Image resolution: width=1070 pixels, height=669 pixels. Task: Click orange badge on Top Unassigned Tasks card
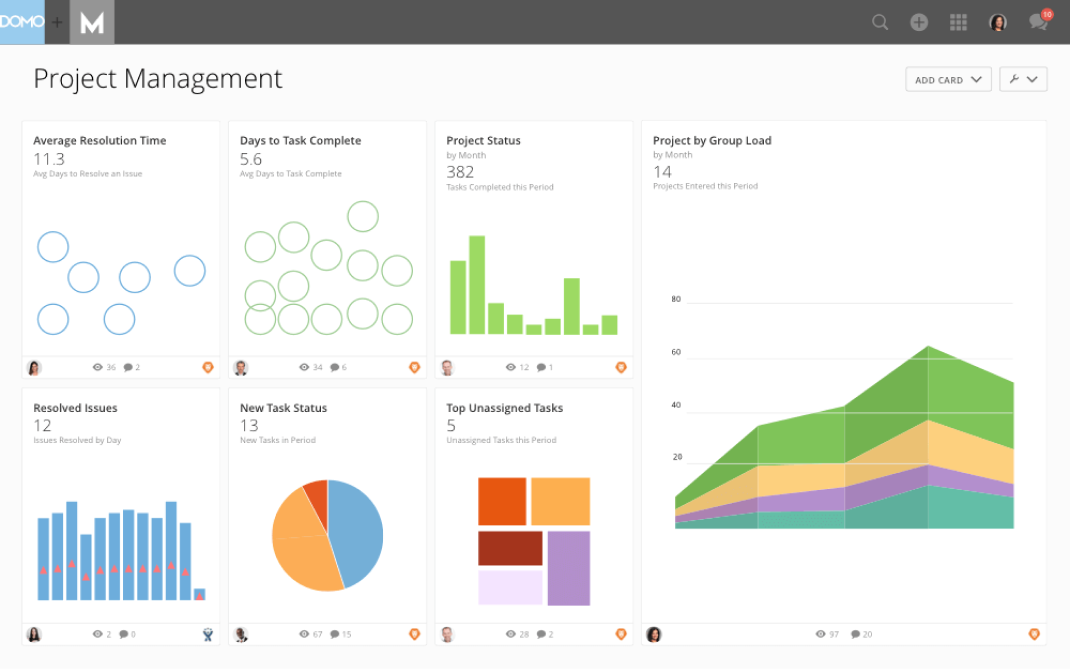[621, 634]
